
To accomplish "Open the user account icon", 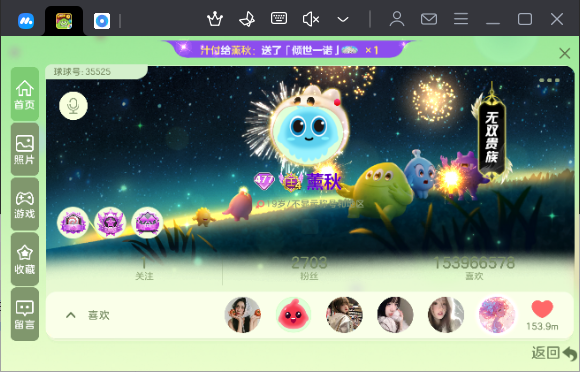I will (x=397, y=19).
